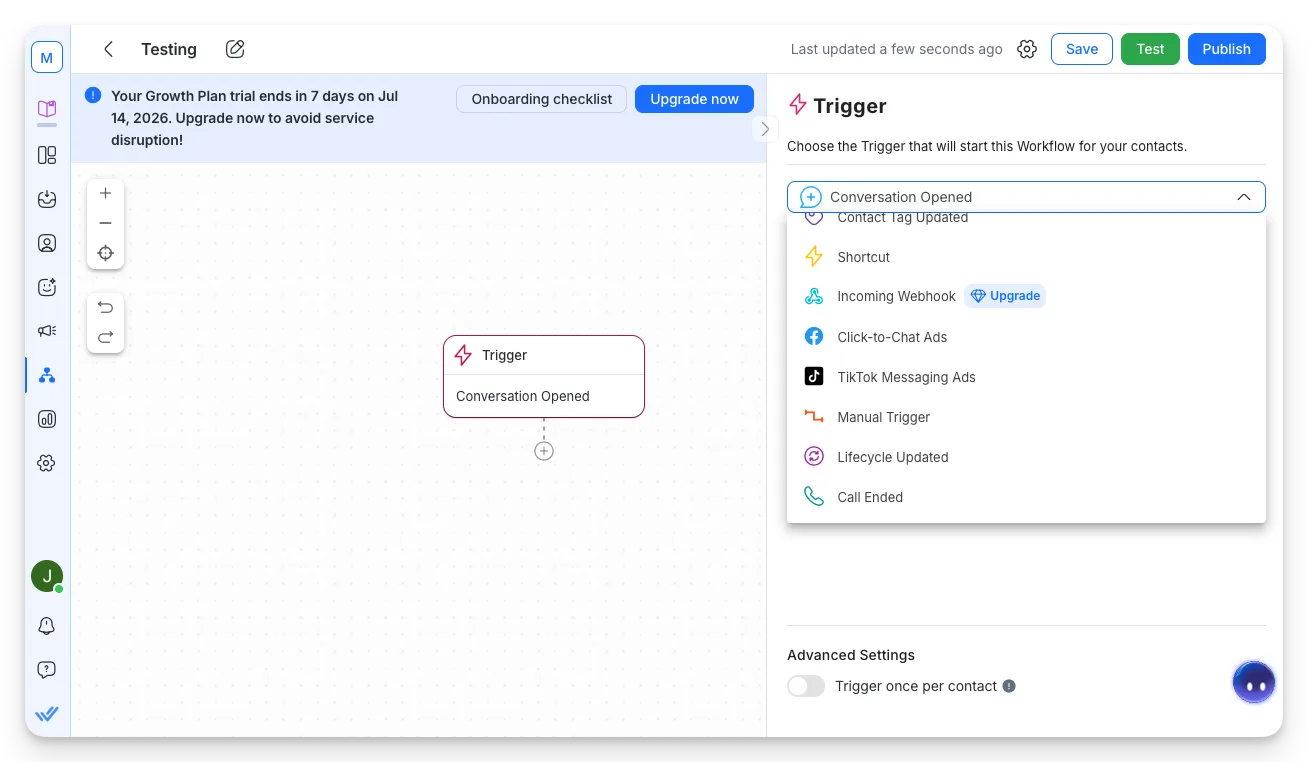Collapse the Trigger side panel arrow

tap(765, 129)
